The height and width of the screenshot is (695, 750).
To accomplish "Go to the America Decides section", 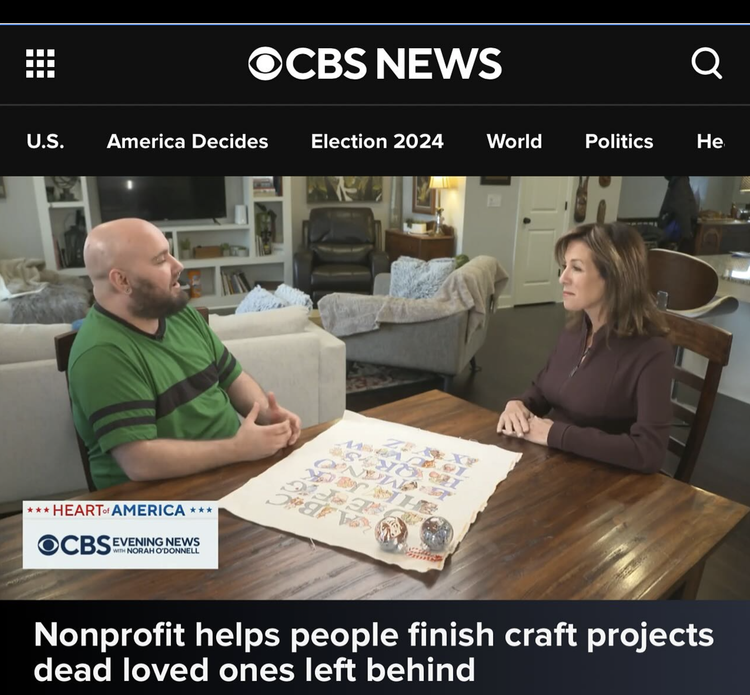I will [188, 141].
